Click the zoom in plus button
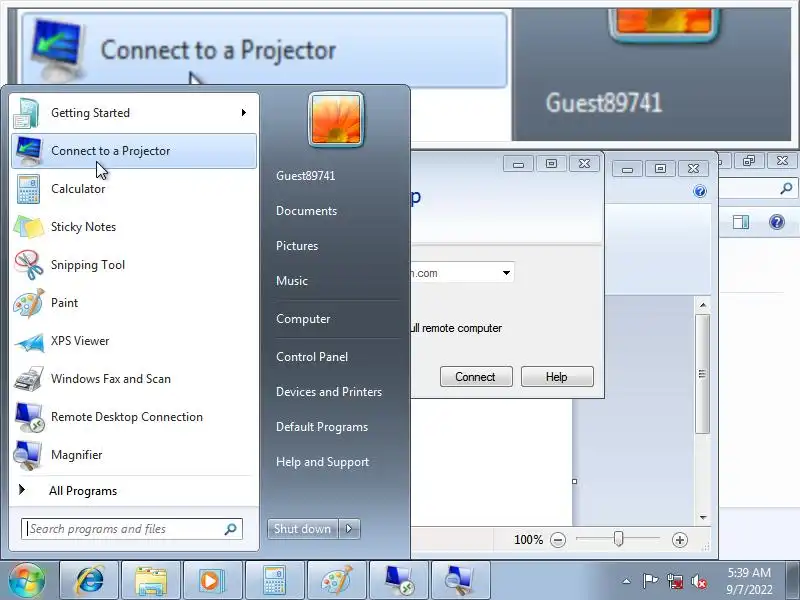The image size is (800, 600). (680, 540)
